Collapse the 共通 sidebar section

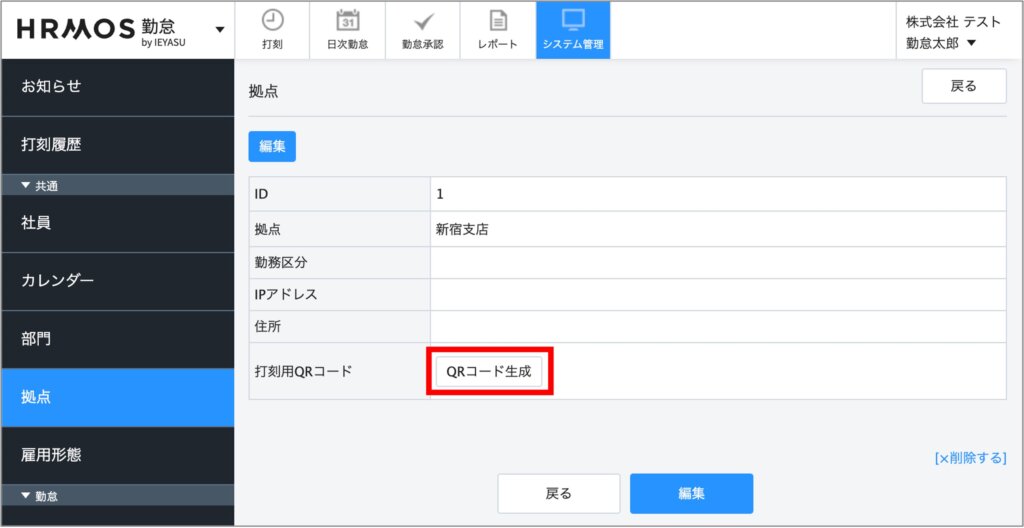tap(40, 185)
